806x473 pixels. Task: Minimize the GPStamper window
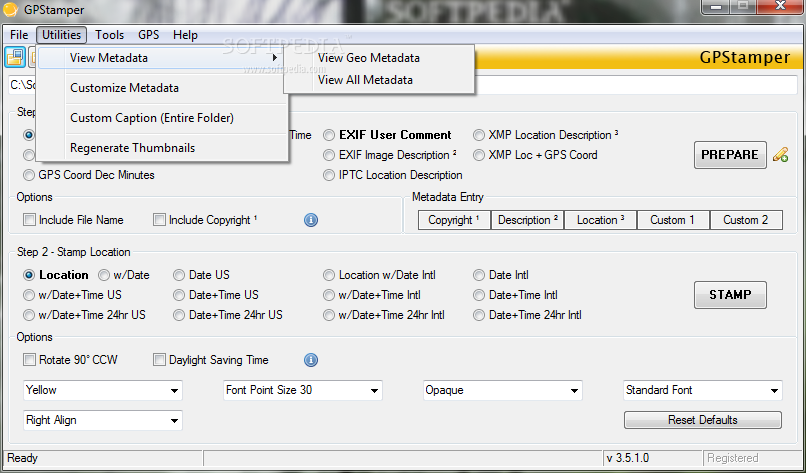[x=718, y=7]
